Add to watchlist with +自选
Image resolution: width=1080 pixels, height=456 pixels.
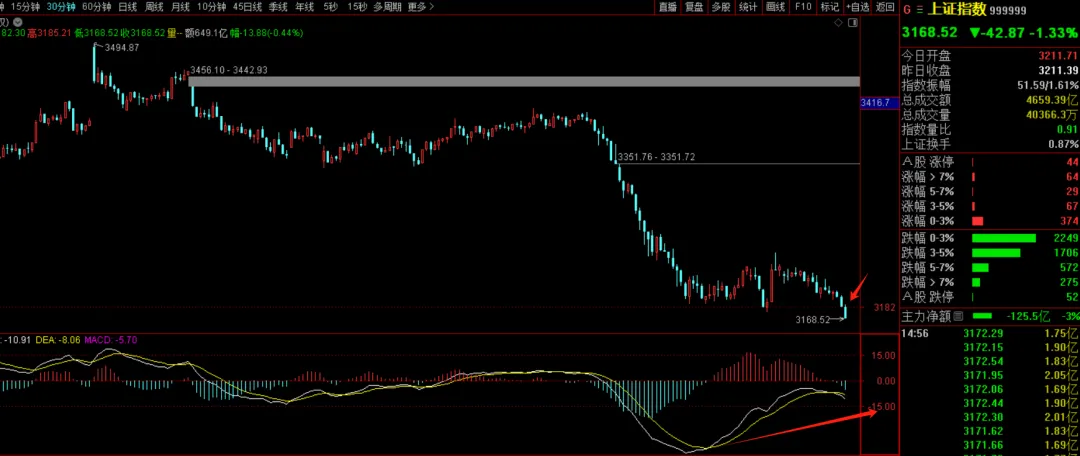click(858, 7)
